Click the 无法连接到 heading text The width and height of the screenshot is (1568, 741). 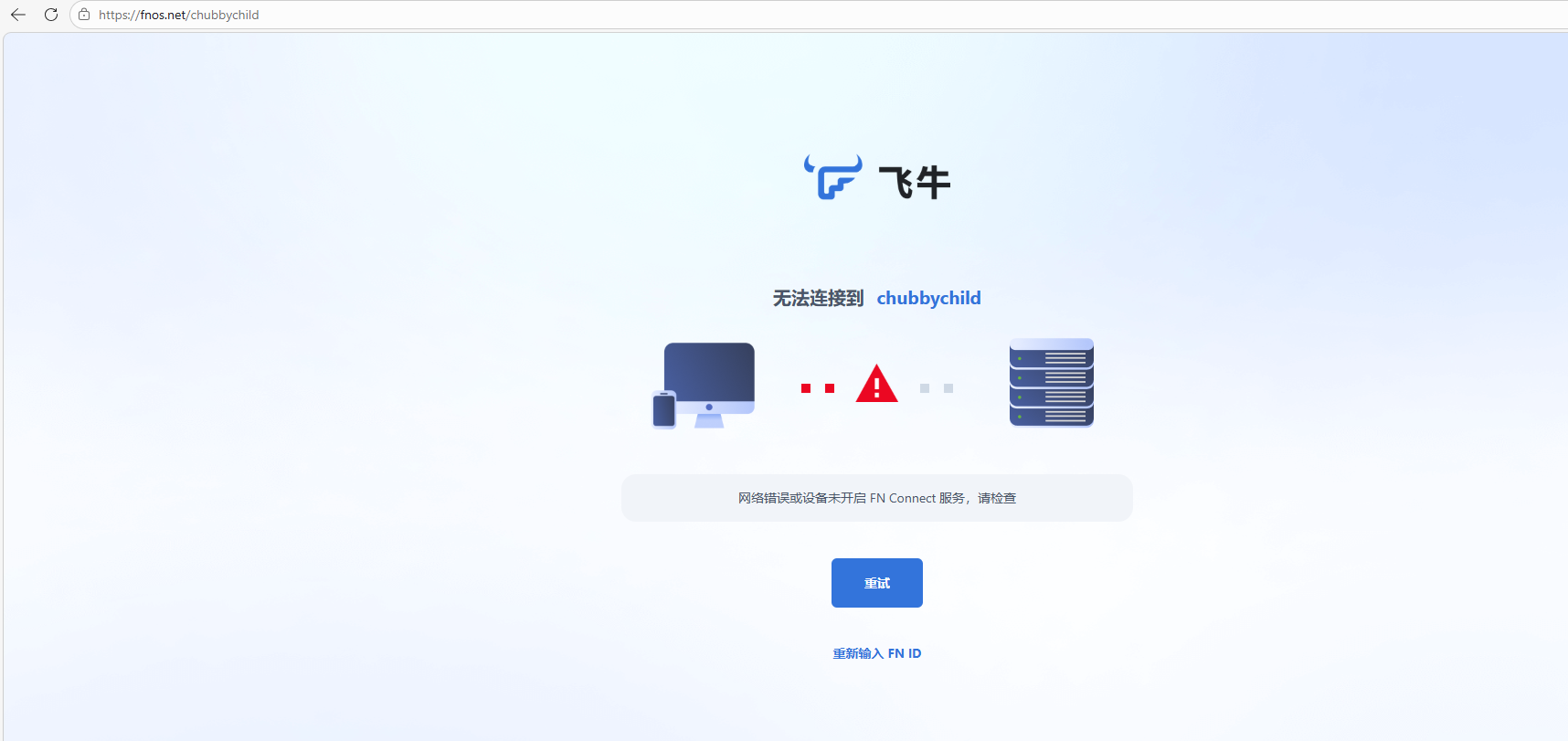818,298
